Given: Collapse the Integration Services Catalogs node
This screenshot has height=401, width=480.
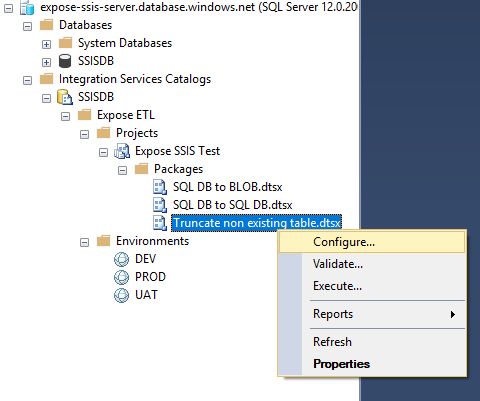Looking at the screenshot, I should pyautogui.click(x=27, y=80).
